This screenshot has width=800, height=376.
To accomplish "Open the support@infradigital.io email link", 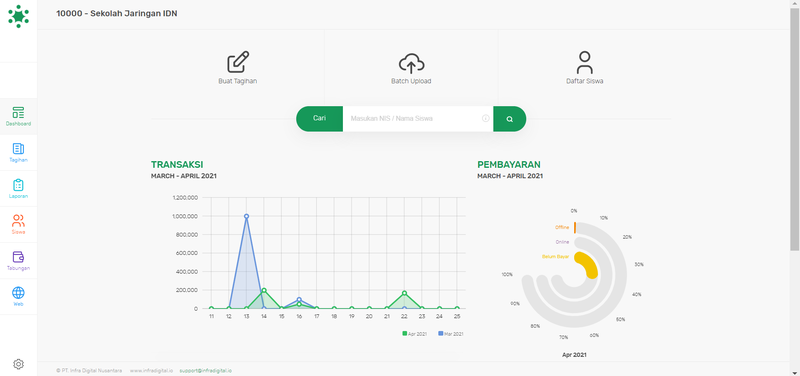I will coord(206,371).
